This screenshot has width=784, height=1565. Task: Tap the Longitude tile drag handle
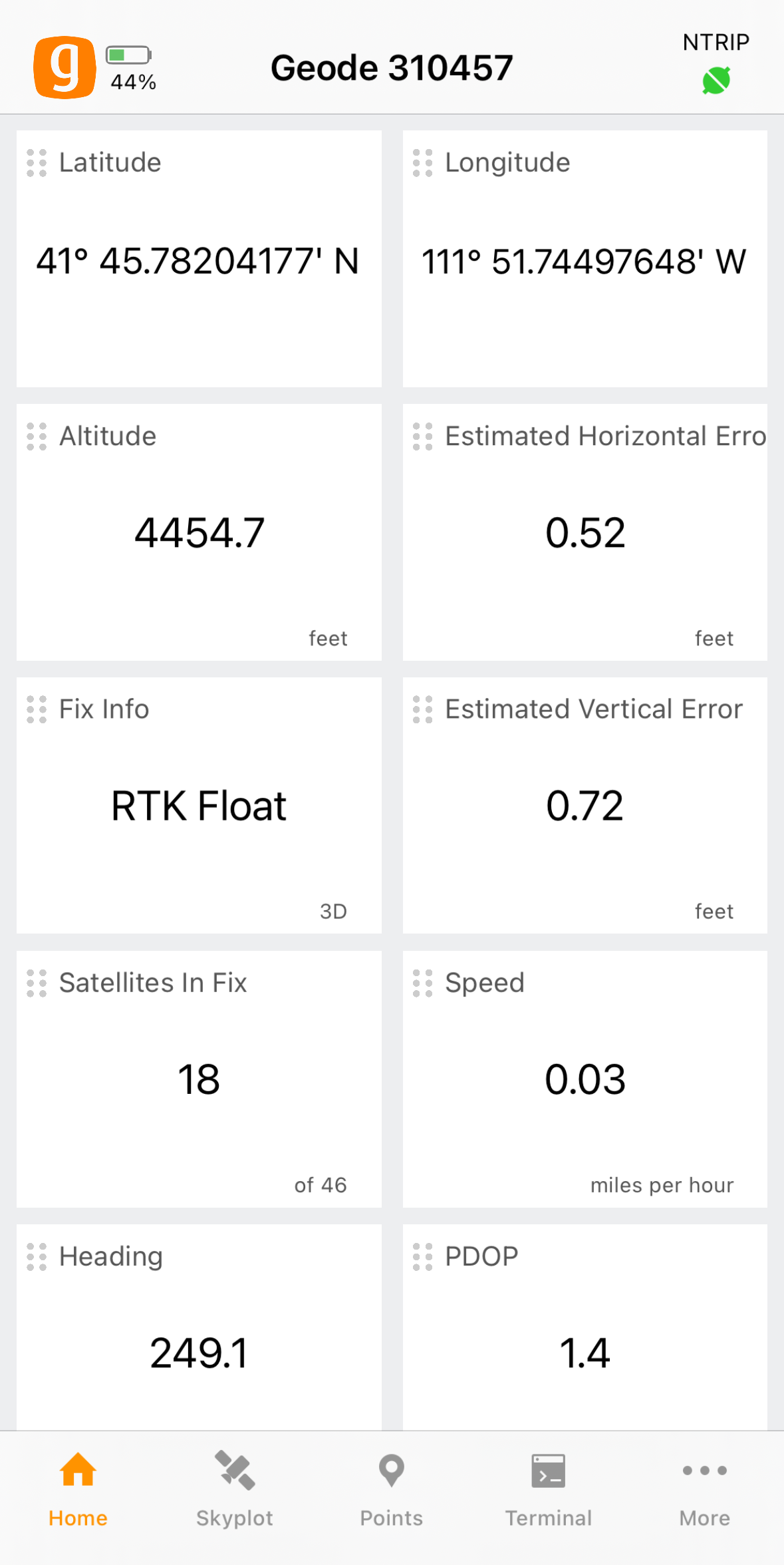coord(422,163)
